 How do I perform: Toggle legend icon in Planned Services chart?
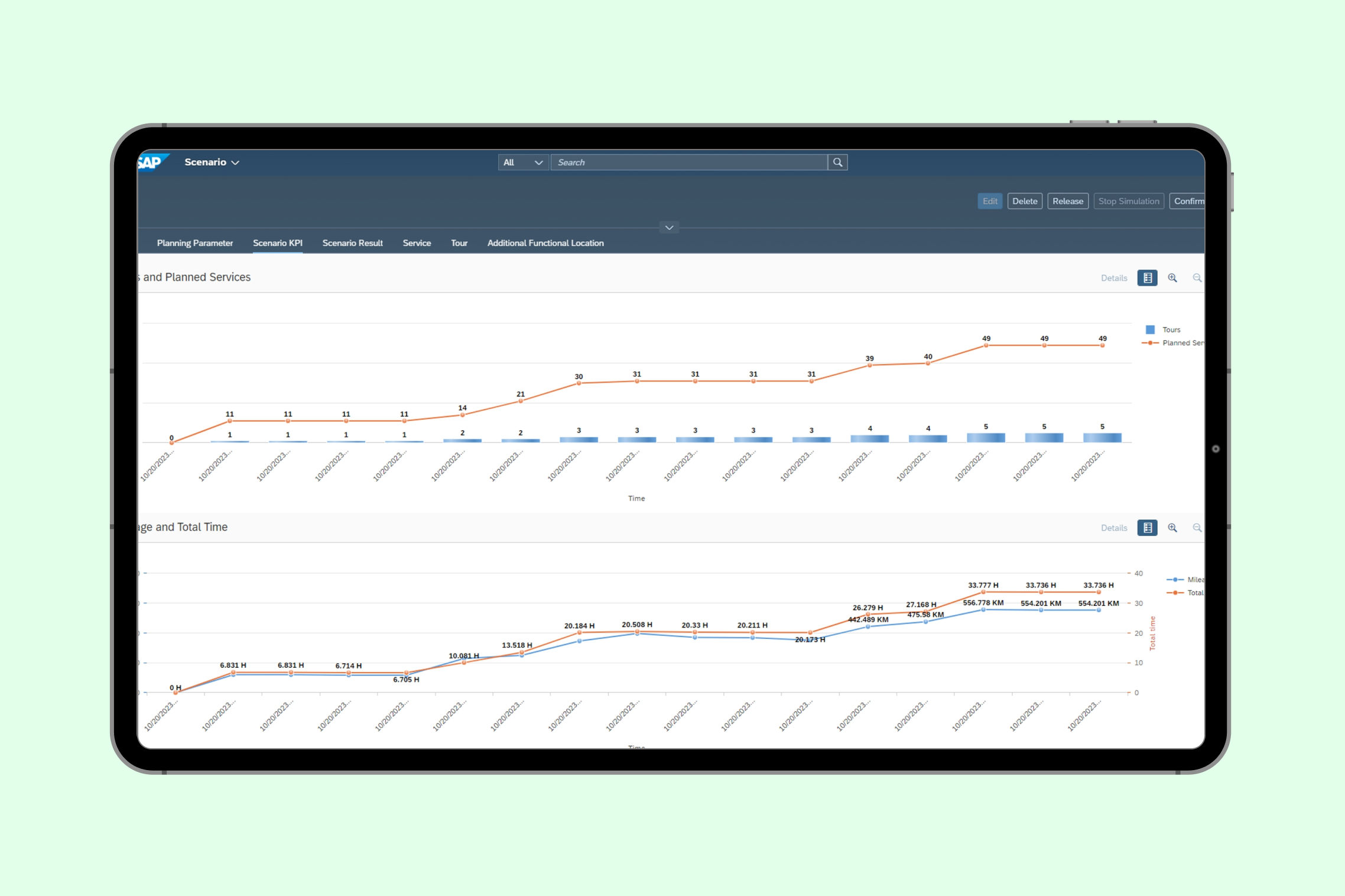point(1147,278)
